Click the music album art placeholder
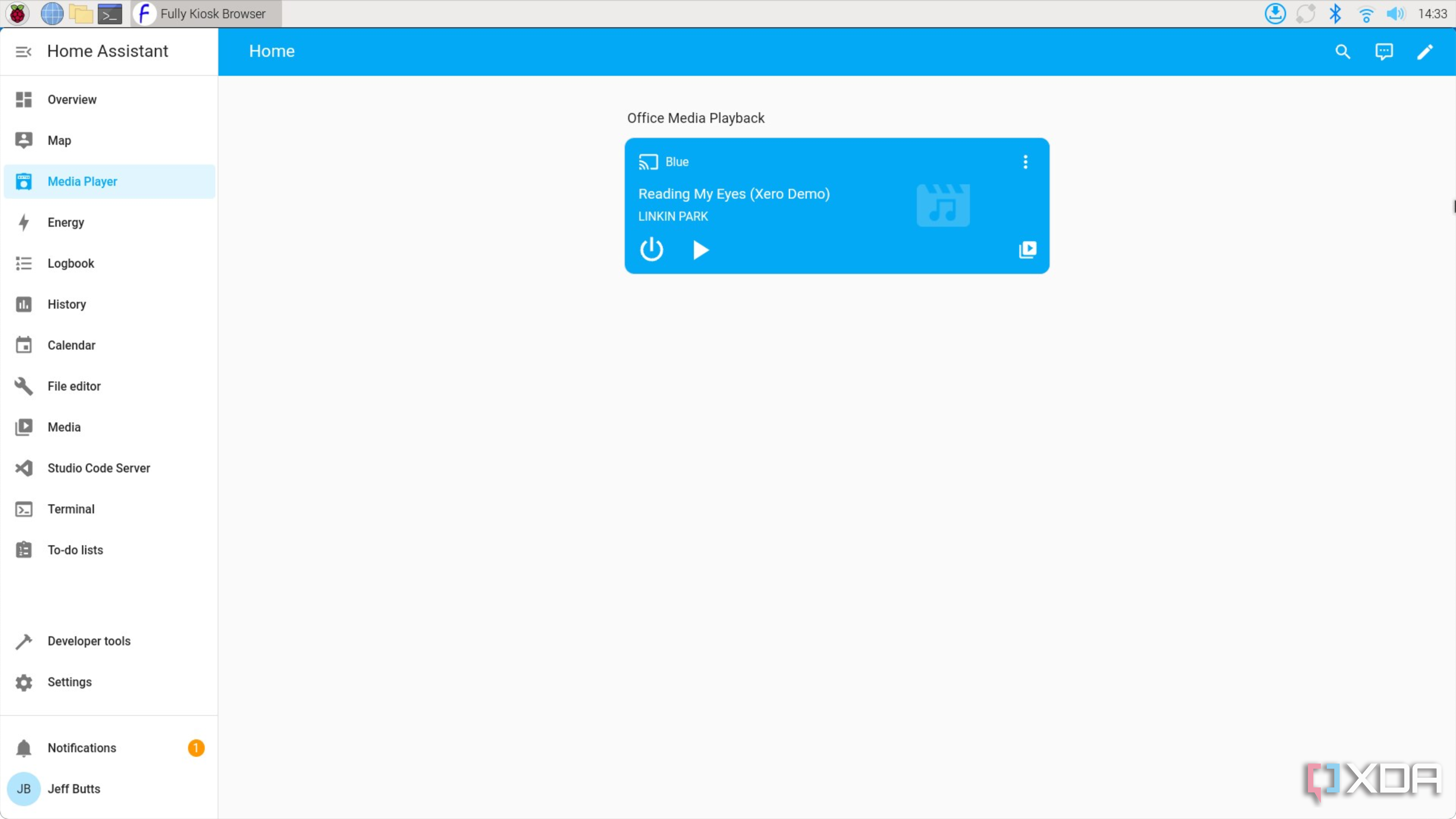The width and height of the screenshot is (1456, 819). pos(943,205)
